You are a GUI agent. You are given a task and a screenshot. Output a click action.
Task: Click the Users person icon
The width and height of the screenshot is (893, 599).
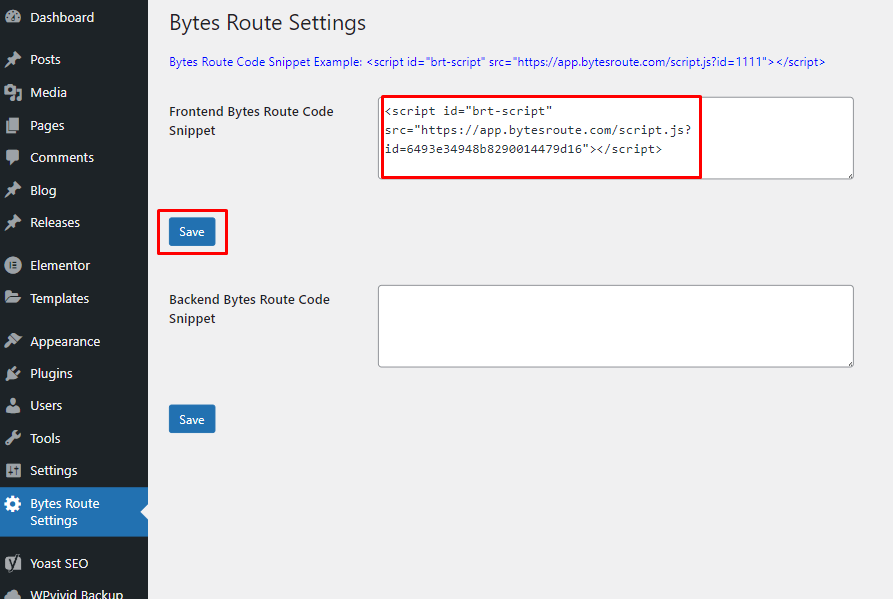tap(13, 405)
